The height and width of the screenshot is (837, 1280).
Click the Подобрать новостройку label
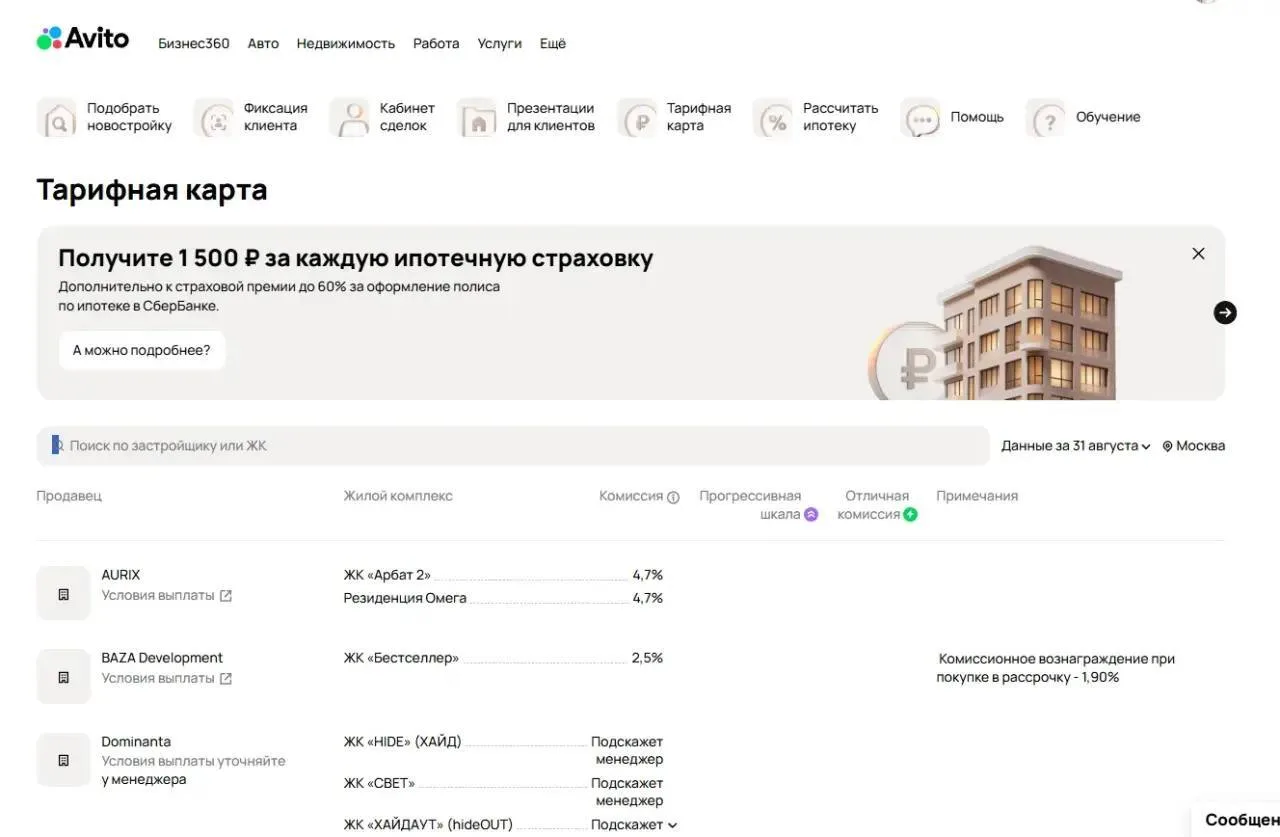tap(129, 117)
